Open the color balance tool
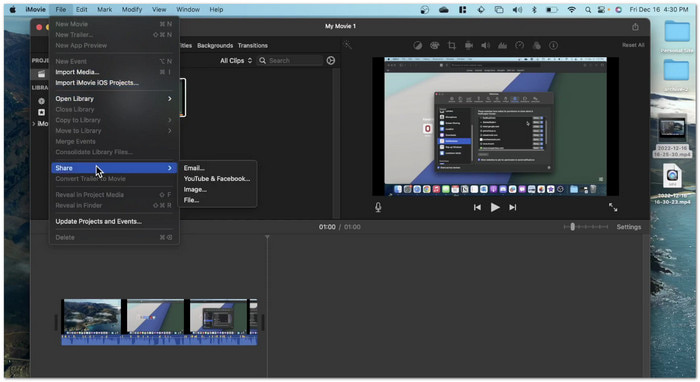This screenshot has height=382, width=700. tap(417, 46)
